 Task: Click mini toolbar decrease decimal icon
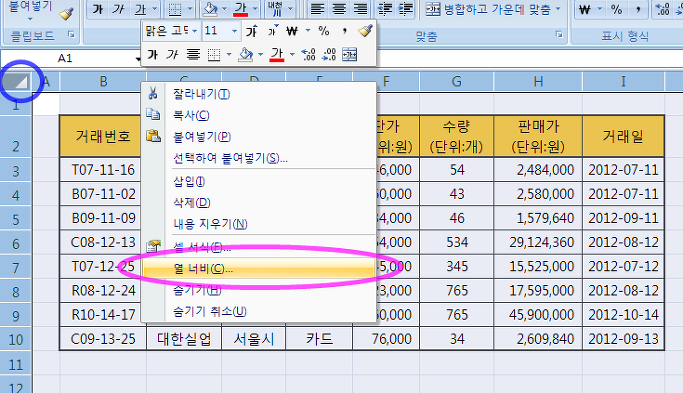click(x=329, y=54)
